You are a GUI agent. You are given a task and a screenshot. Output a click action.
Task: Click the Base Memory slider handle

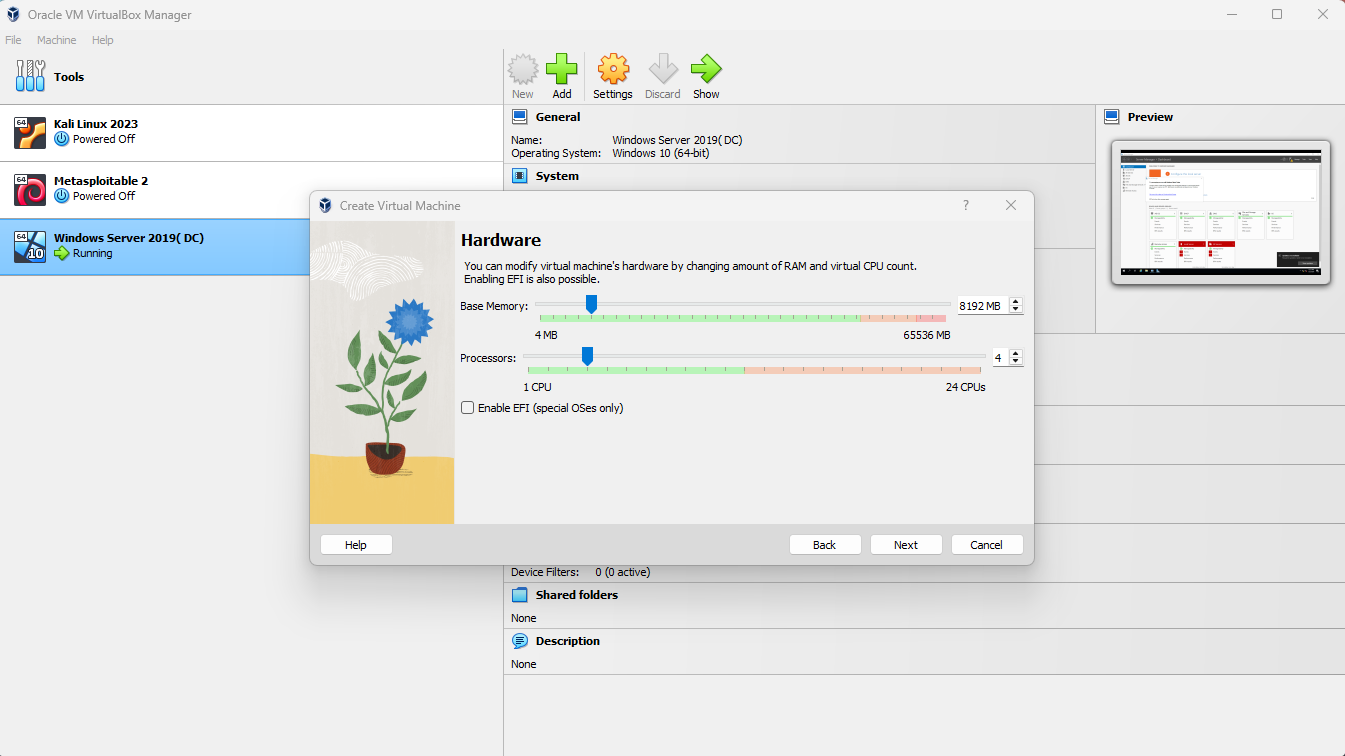pos(591,303)
